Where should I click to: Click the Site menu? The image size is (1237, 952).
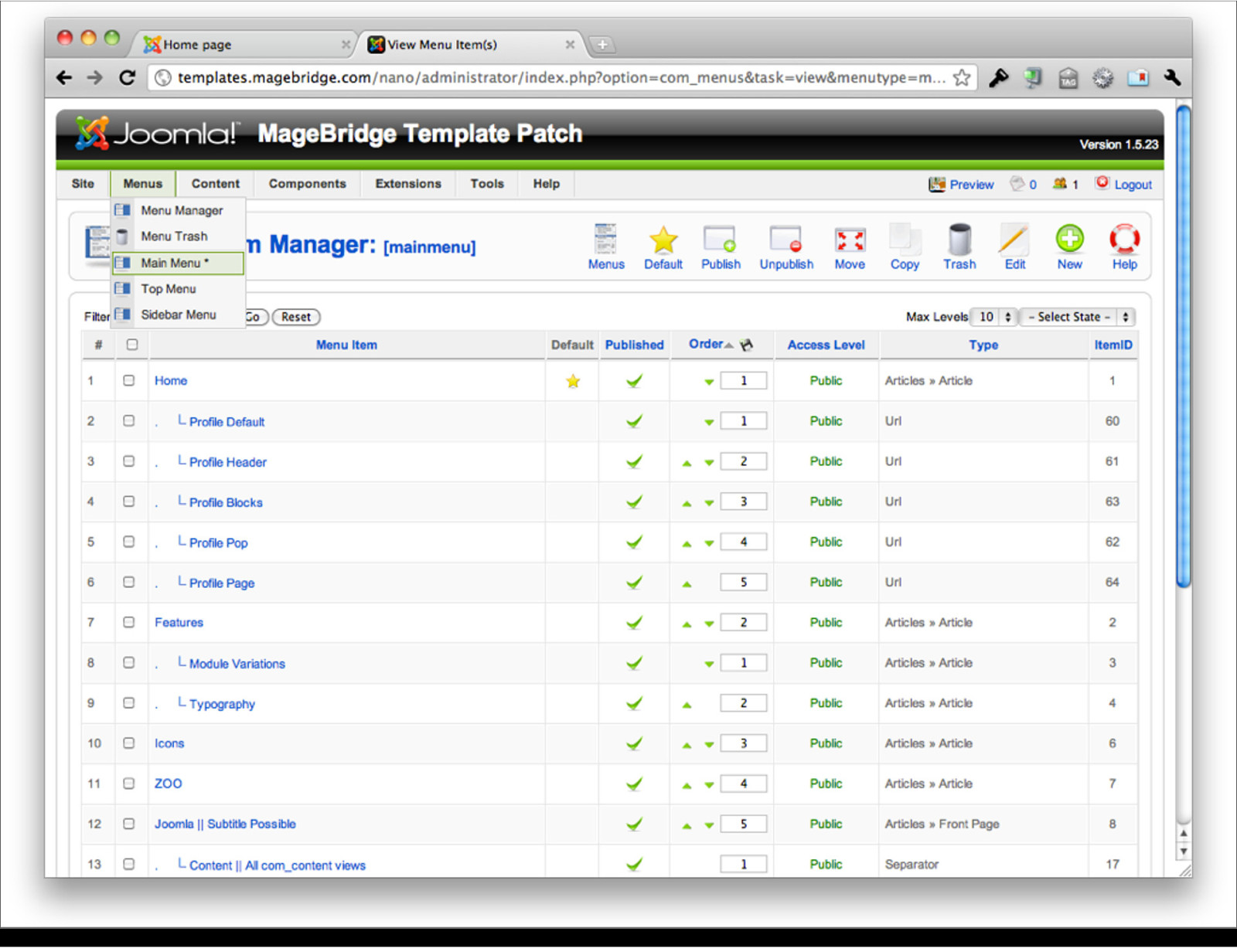83,184
